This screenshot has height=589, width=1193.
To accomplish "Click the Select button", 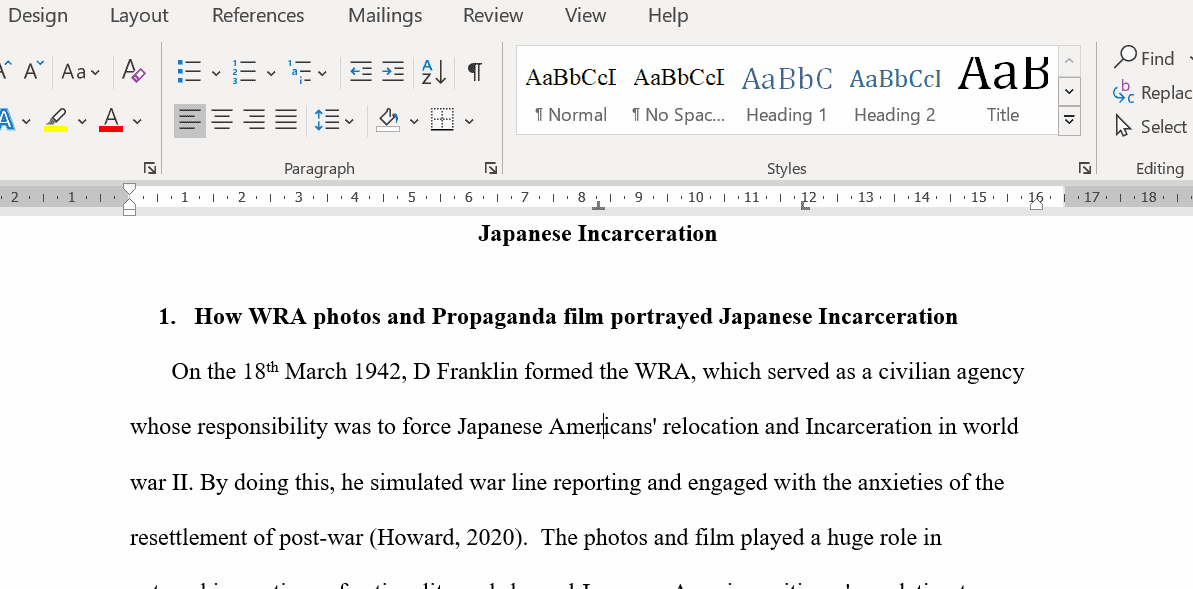I will 1151,126.
